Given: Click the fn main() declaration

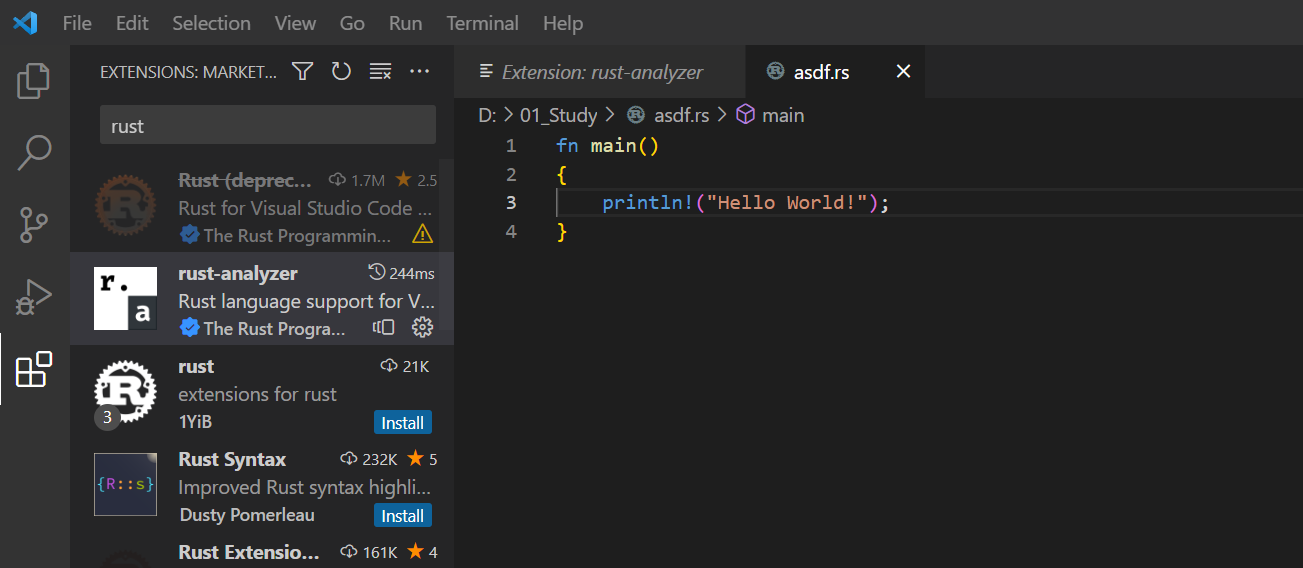Looking at the screenshot, I should [607, 146].
